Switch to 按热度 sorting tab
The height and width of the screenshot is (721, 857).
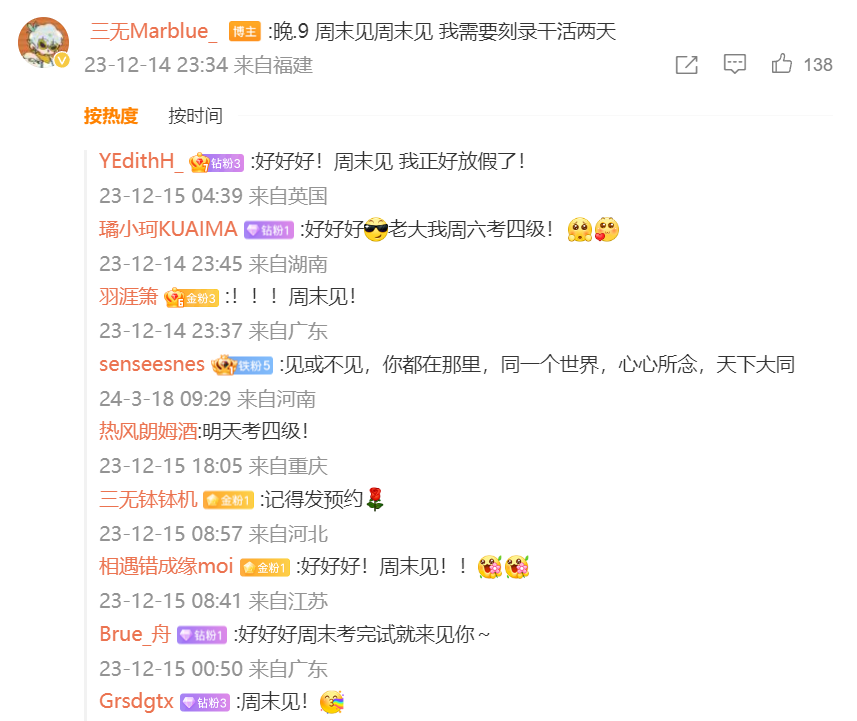(x=111, y=116)
